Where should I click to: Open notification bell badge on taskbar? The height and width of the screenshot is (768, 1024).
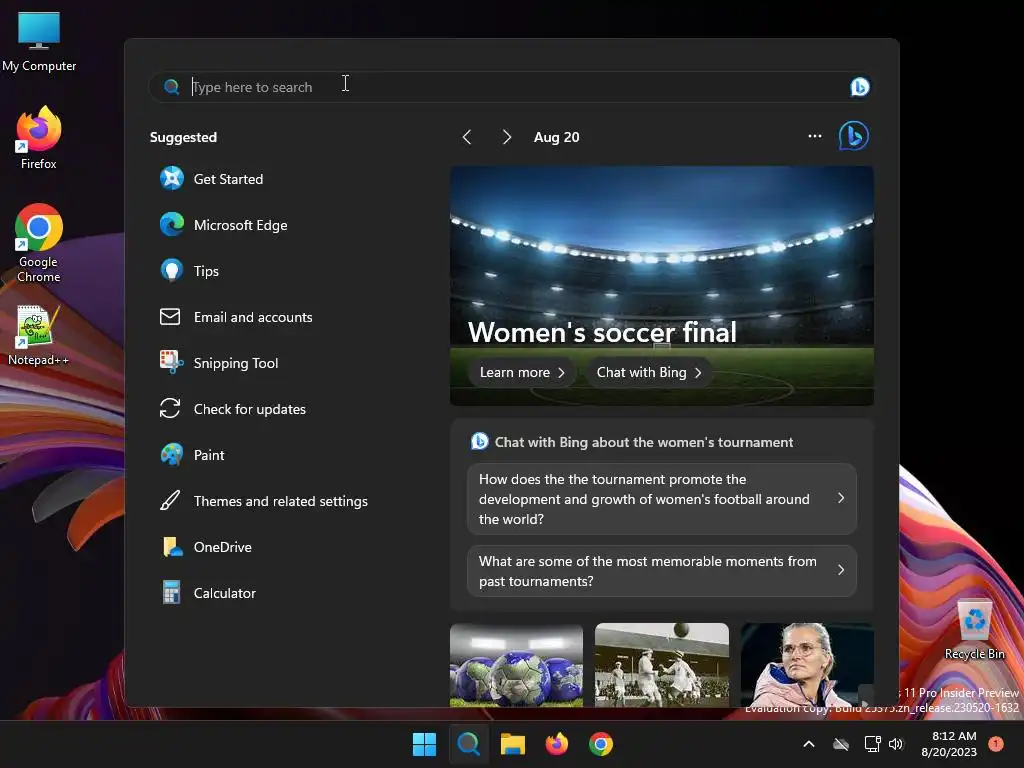coord(996,743)
